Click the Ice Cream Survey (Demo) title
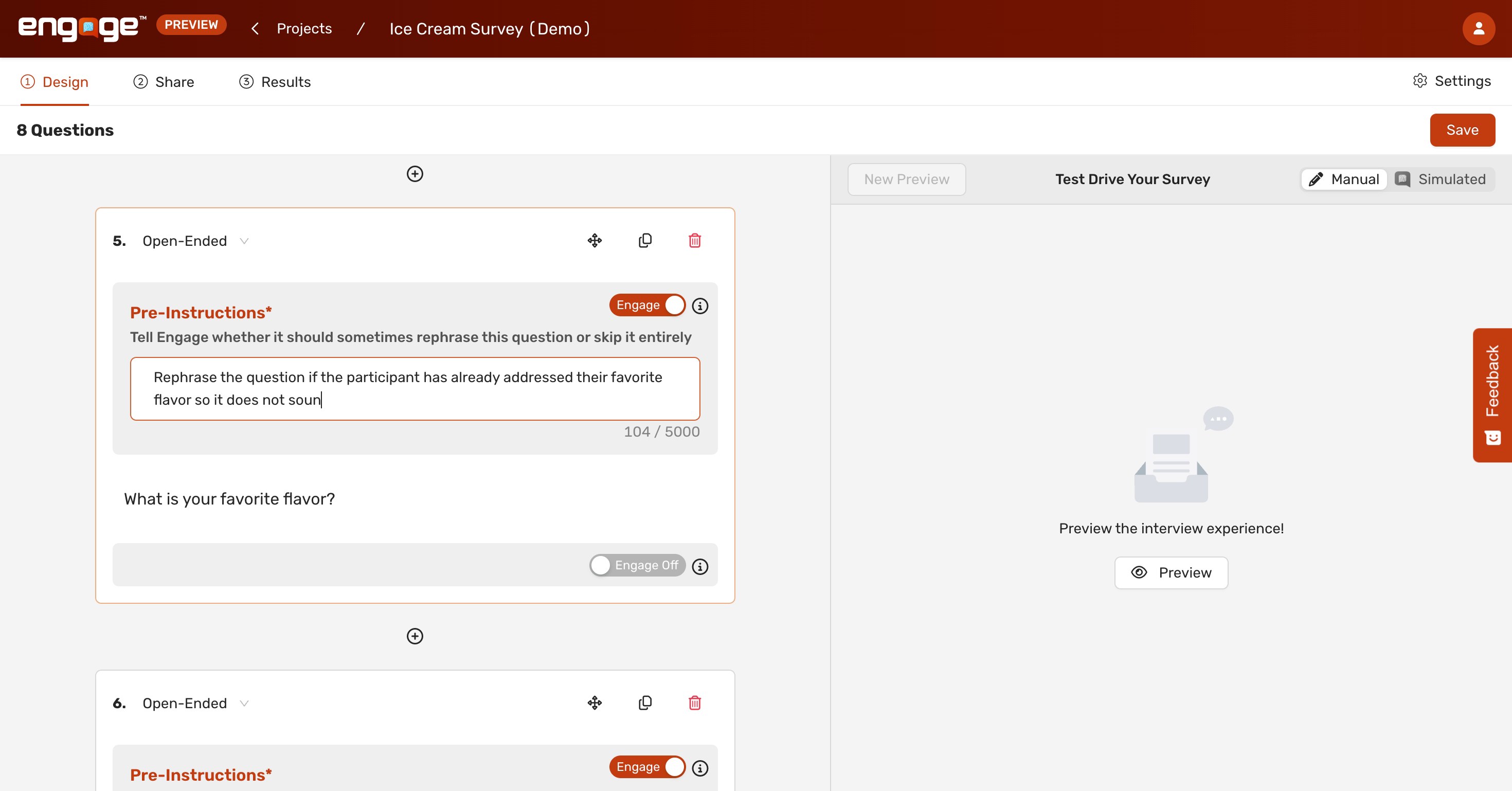1512x791 pixels. click(x=490, y=29)
